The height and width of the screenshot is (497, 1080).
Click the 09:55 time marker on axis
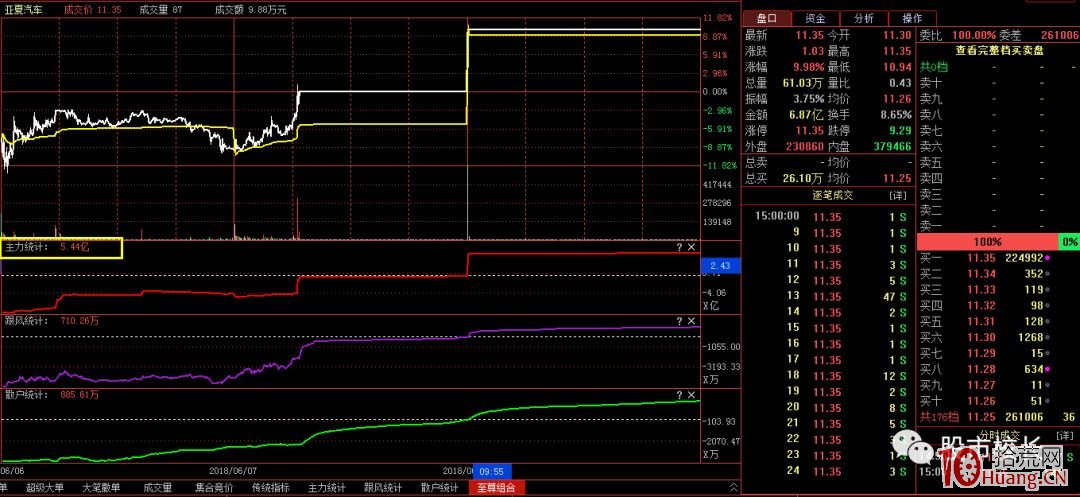coord(490,470)
